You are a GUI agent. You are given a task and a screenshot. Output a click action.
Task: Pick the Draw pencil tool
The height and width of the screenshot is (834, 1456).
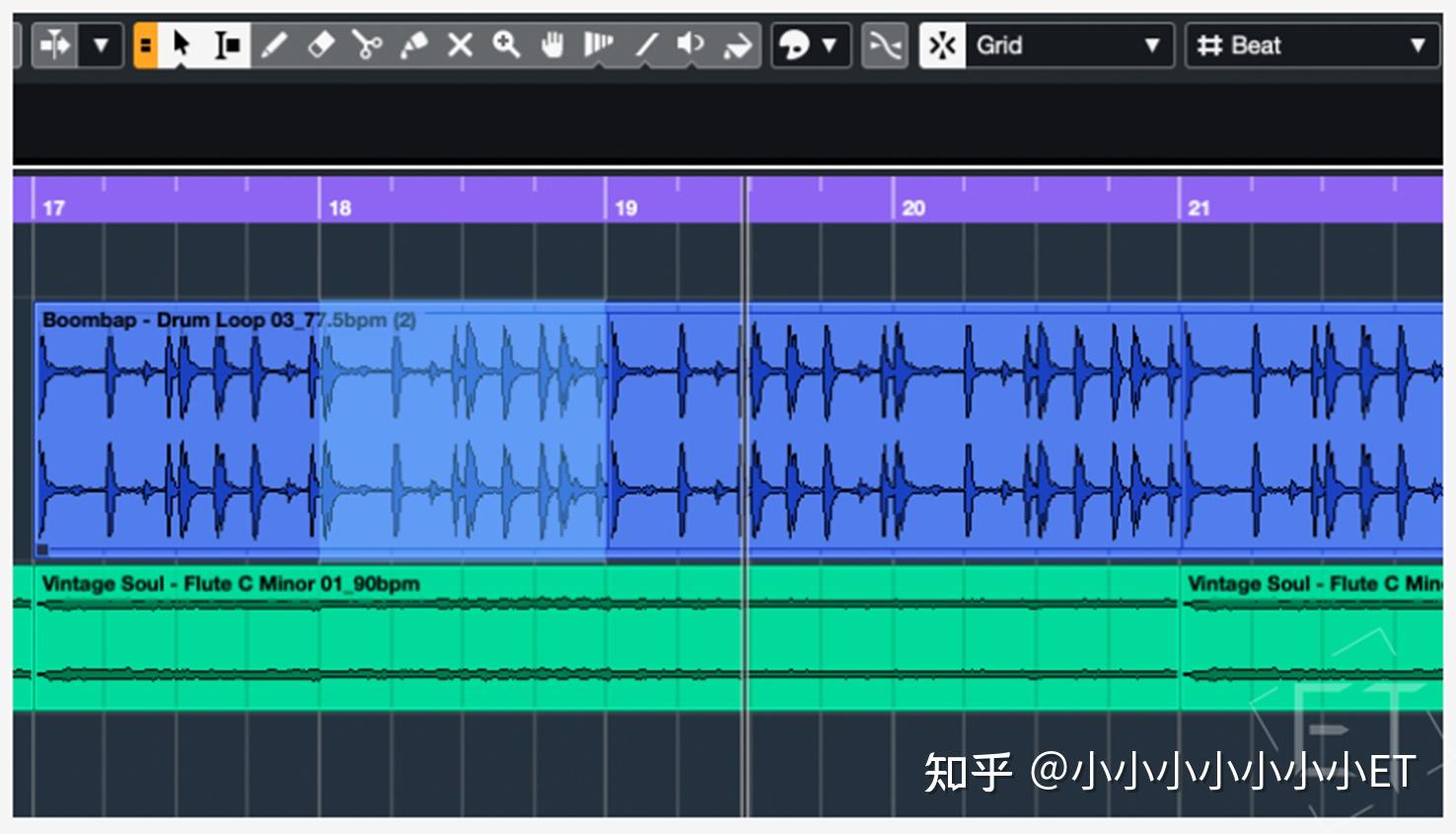pos(275,44)
